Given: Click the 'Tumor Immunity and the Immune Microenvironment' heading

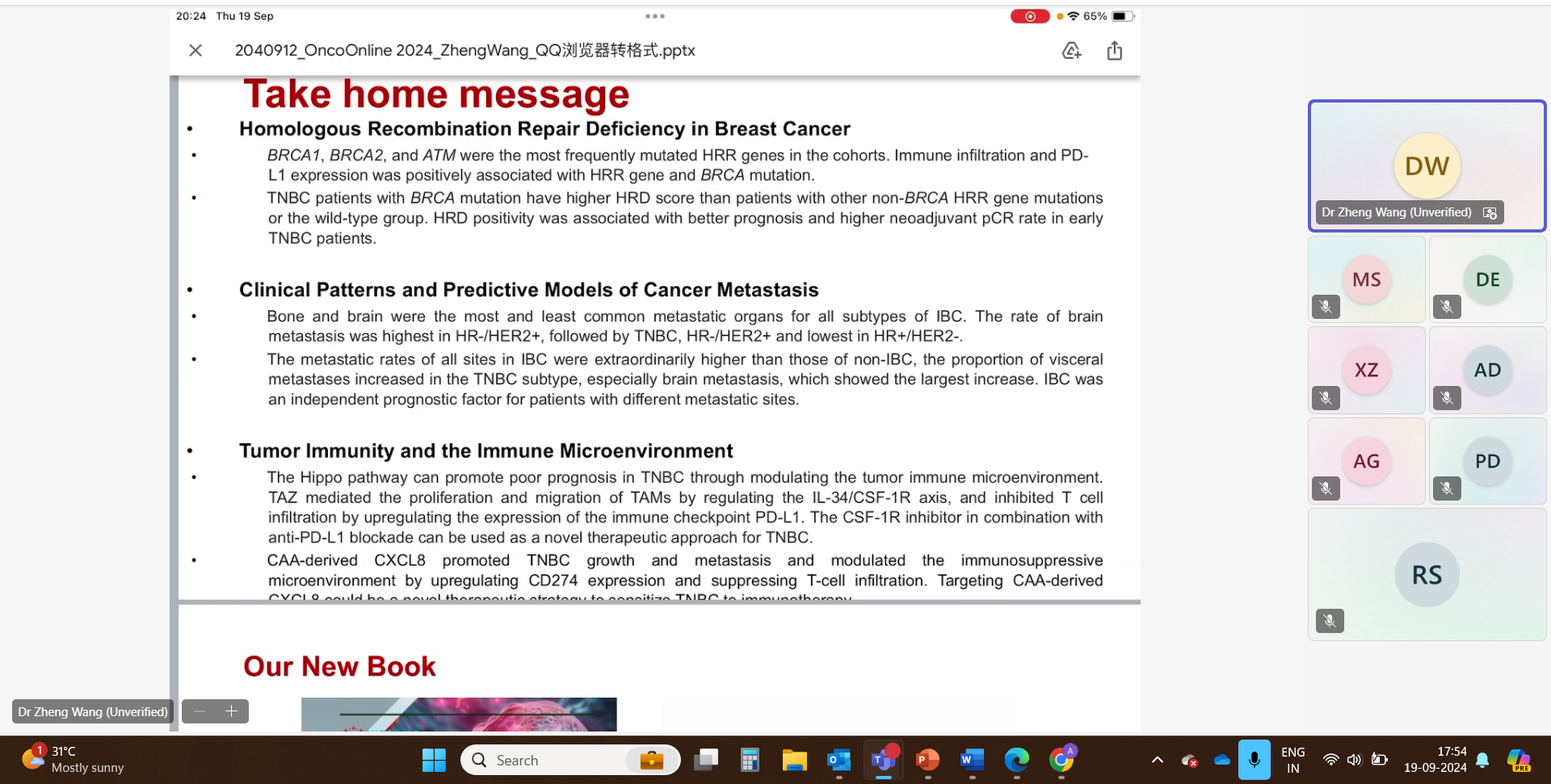Looking at the screenshot, I should (485, 451).
